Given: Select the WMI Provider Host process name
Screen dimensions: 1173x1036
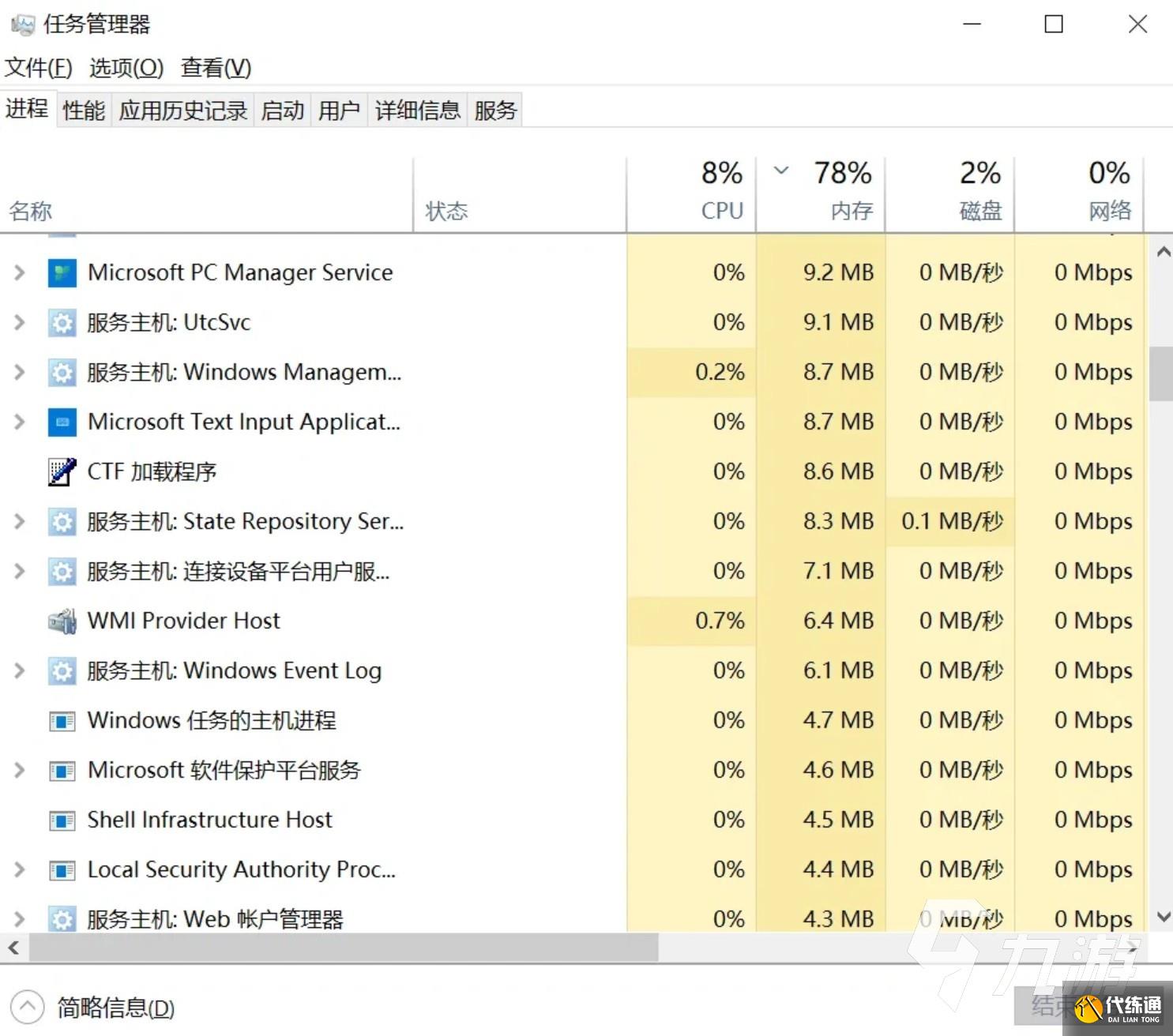Looking at the screenshot, I should [x=184, y=621].
